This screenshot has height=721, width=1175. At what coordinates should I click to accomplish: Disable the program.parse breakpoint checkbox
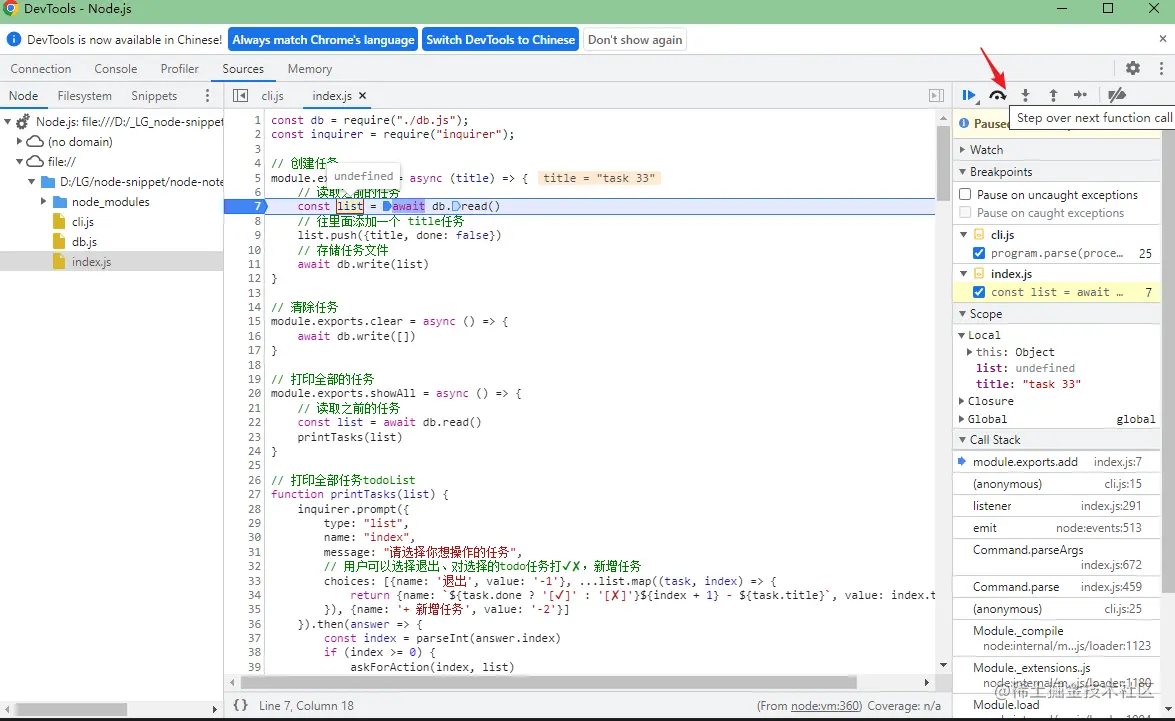(979, 253)
